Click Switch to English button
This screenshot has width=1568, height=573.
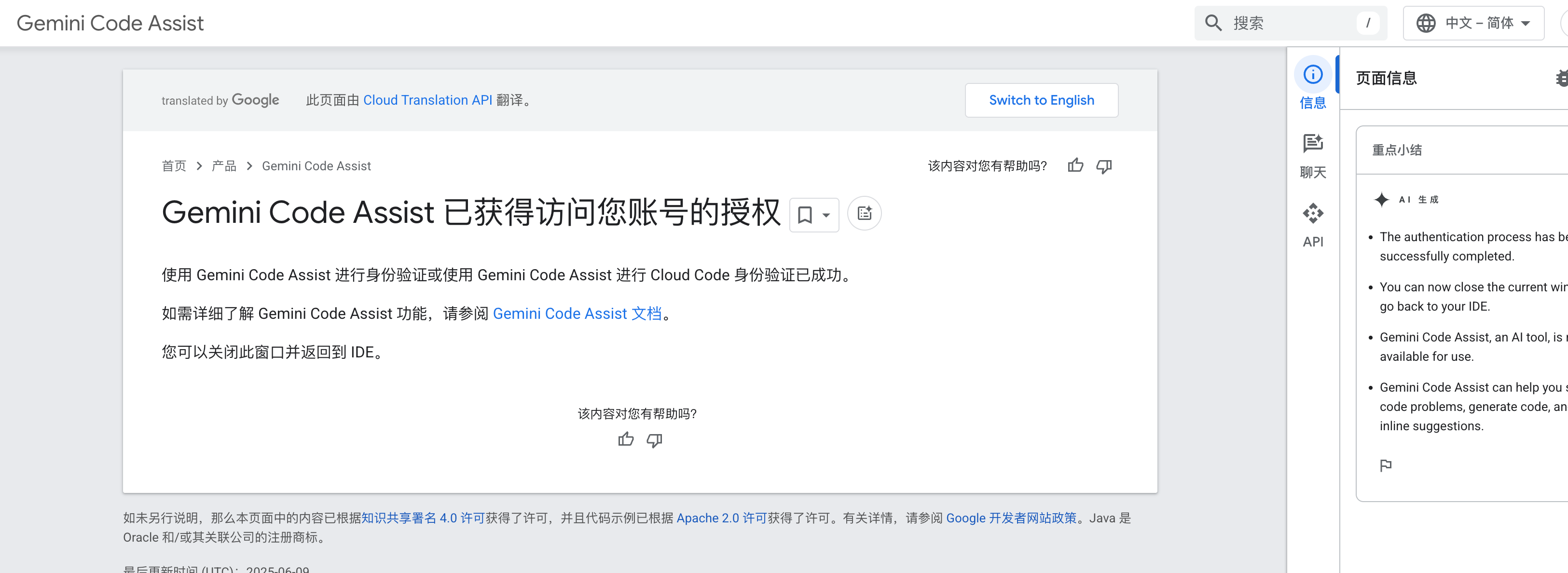click(1041, 100)
